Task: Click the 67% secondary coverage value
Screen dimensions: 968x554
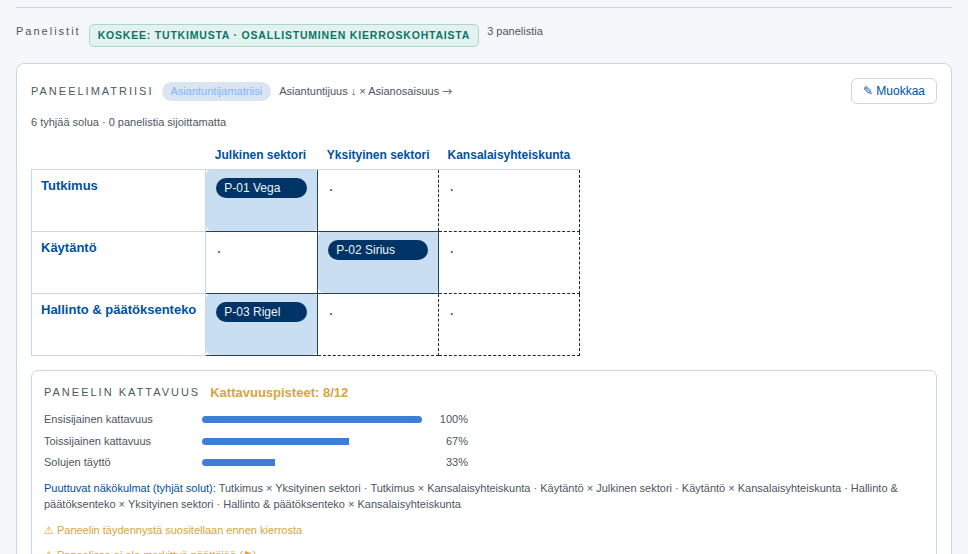Action: point(457,442)
